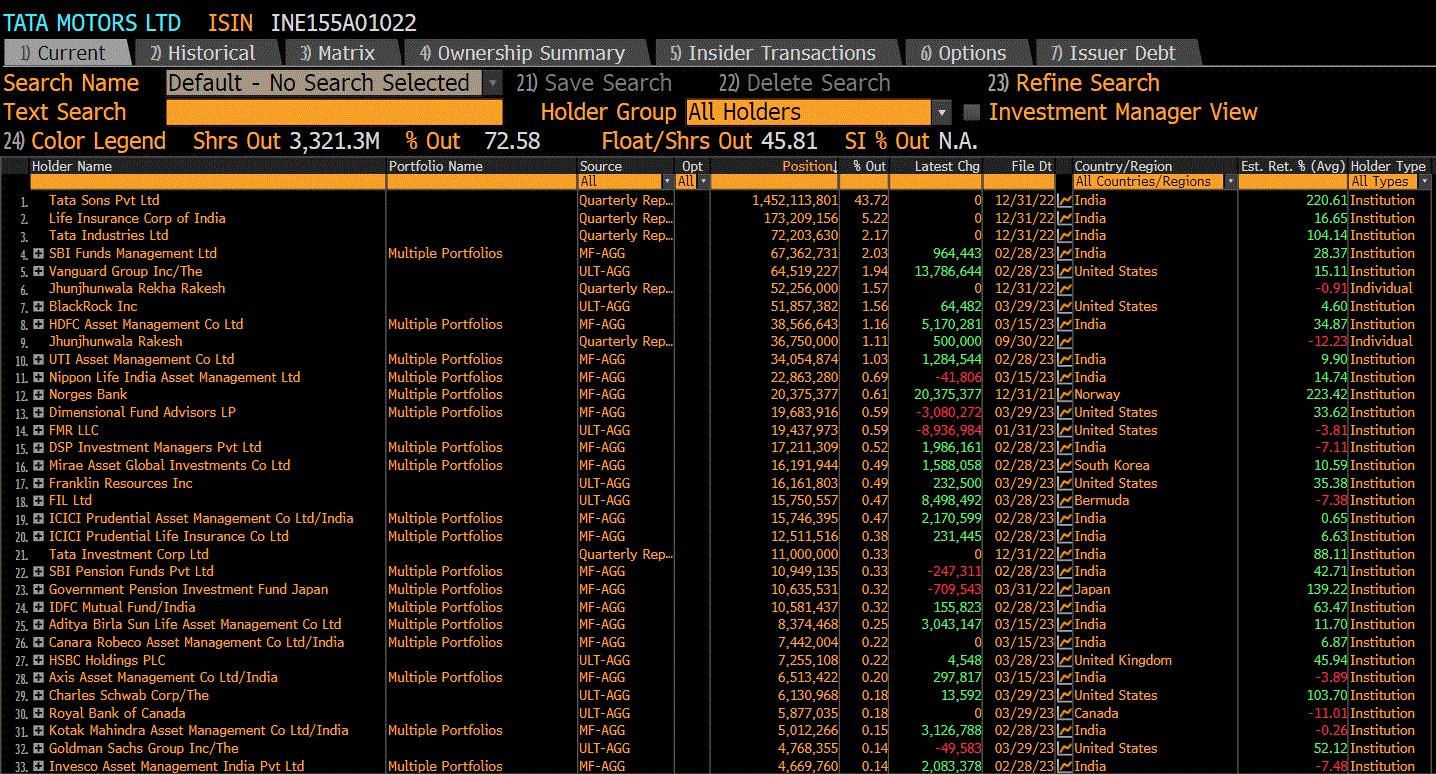Viewport: 1436px width, 774px height.
Task: Click the Holder Name filter field
Action: (207, 182)
